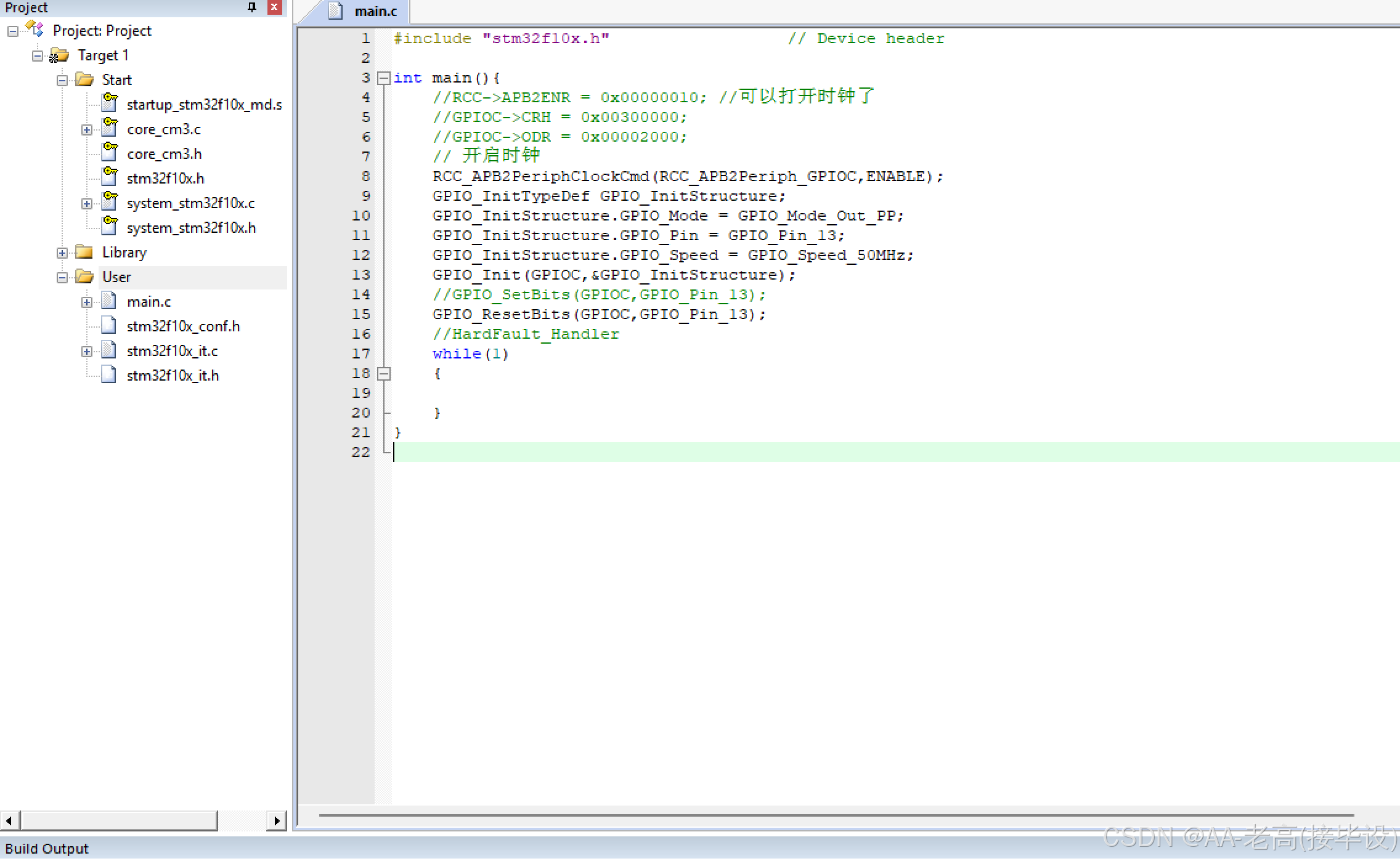Viewport: 1400px width, 861px height.
Task: Select system_stm32f10x.c in project tree
Action: pyautogui.click(x=191, y=203)
